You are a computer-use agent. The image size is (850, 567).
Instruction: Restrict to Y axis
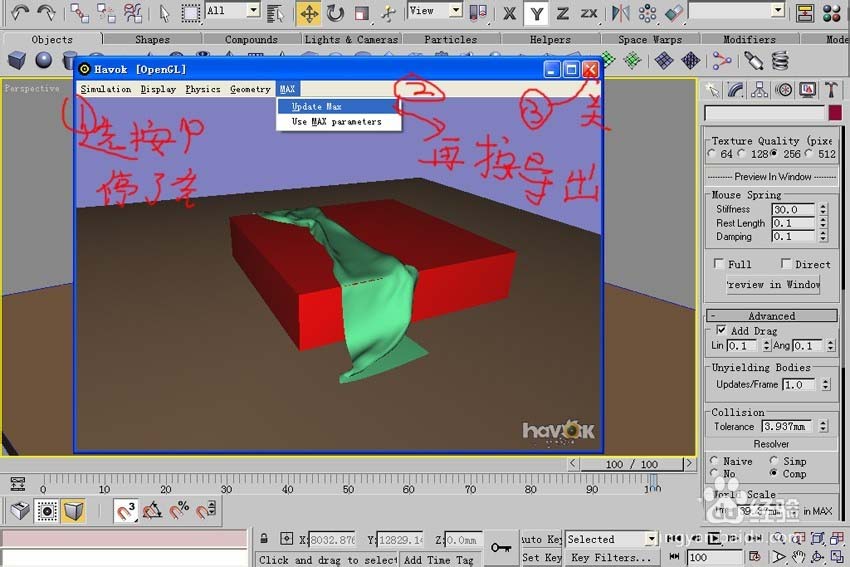click(x=536, y=13)
